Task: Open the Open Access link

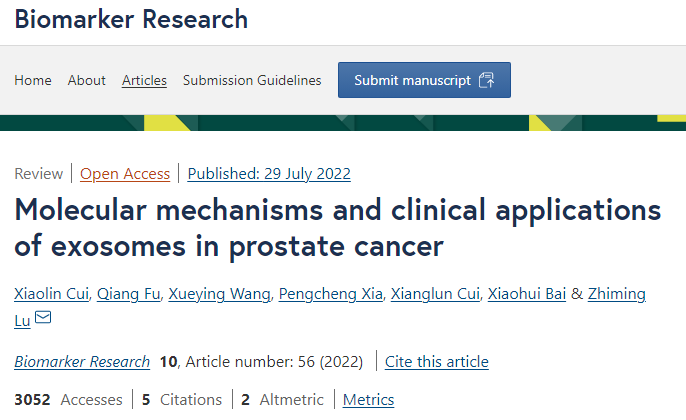Action: 125,174
